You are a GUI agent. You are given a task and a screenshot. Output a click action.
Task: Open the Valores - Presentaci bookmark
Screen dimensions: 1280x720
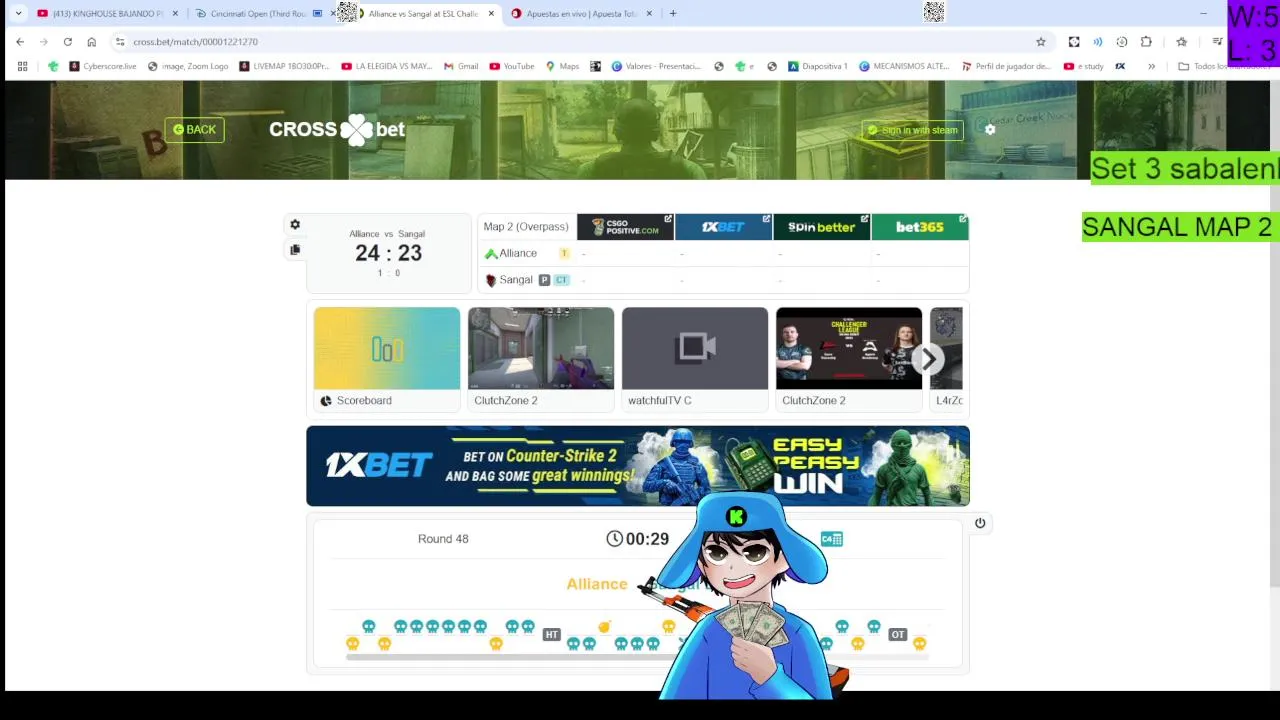(x=656, y=67)
